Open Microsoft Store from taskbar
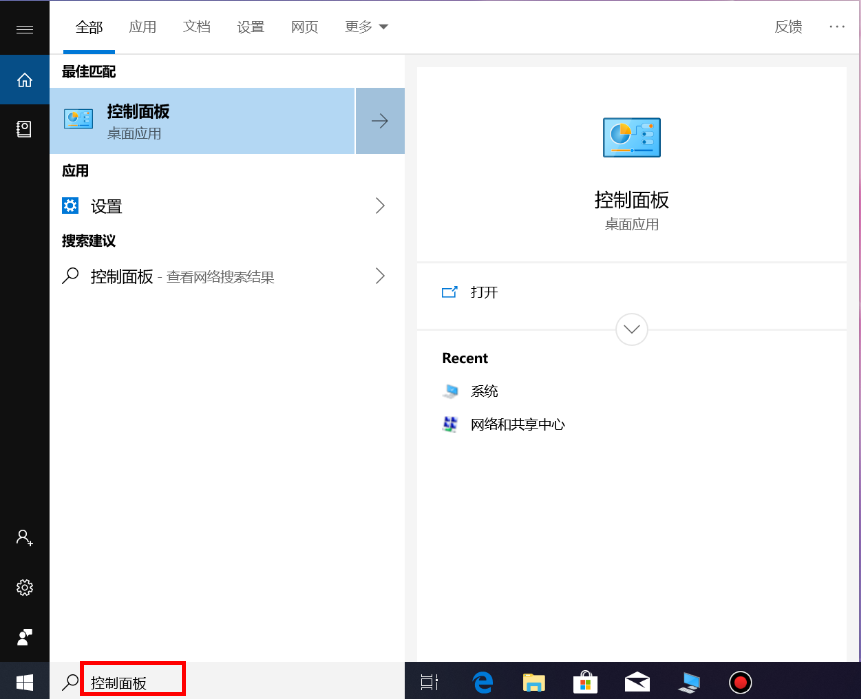 point(586,682)
